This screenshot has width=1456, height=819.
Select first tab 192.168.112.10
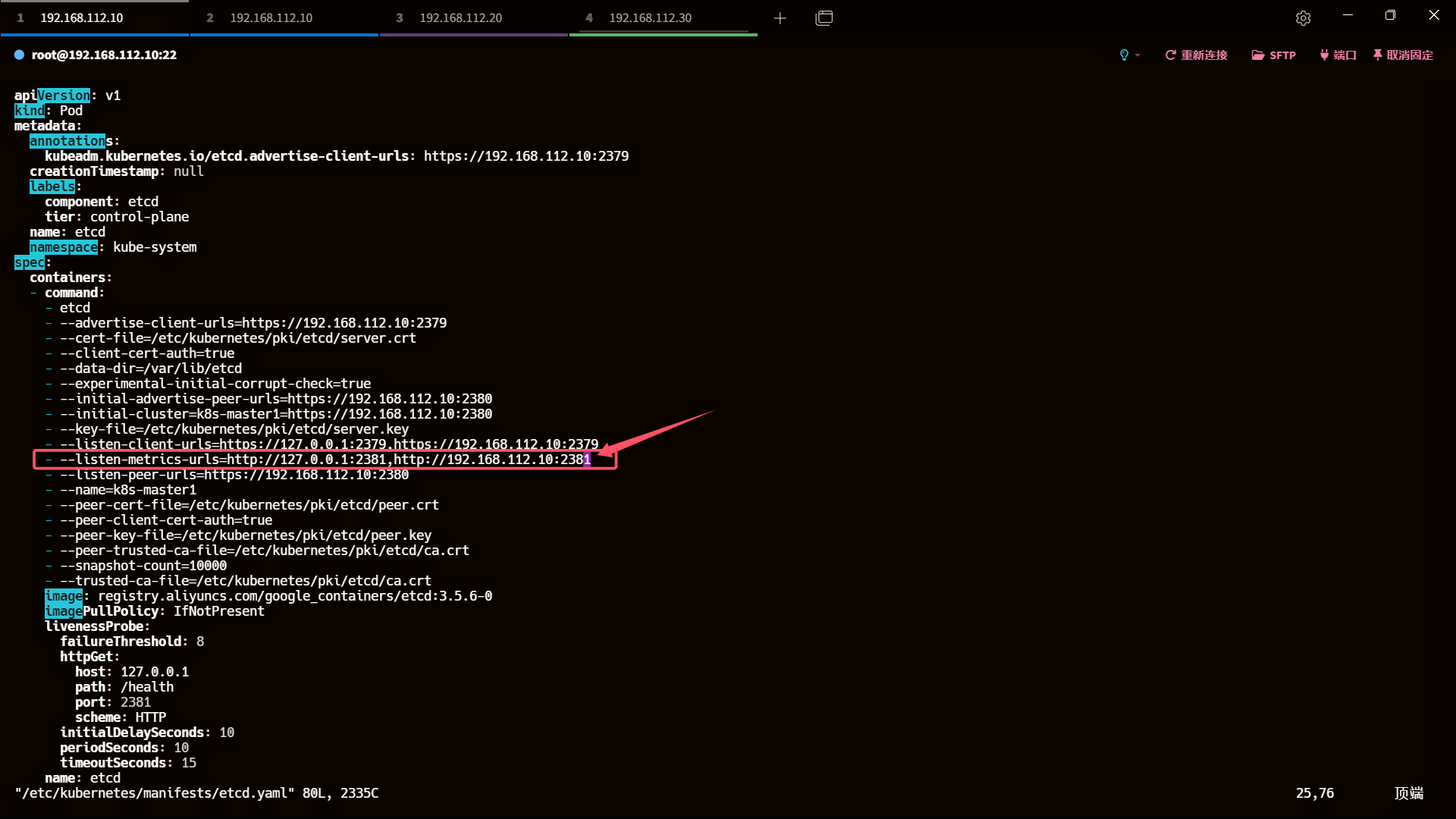[81, 18]
